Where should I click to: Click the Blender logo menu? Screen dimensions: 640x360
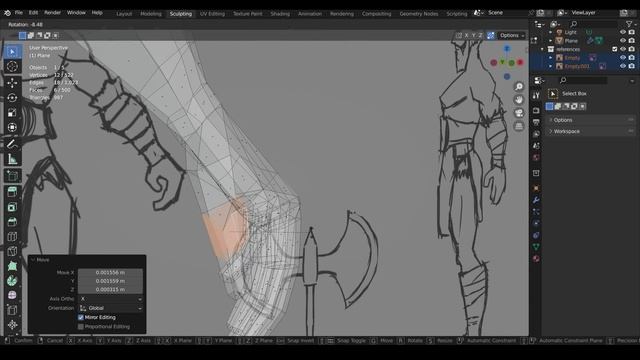(7, 13)
